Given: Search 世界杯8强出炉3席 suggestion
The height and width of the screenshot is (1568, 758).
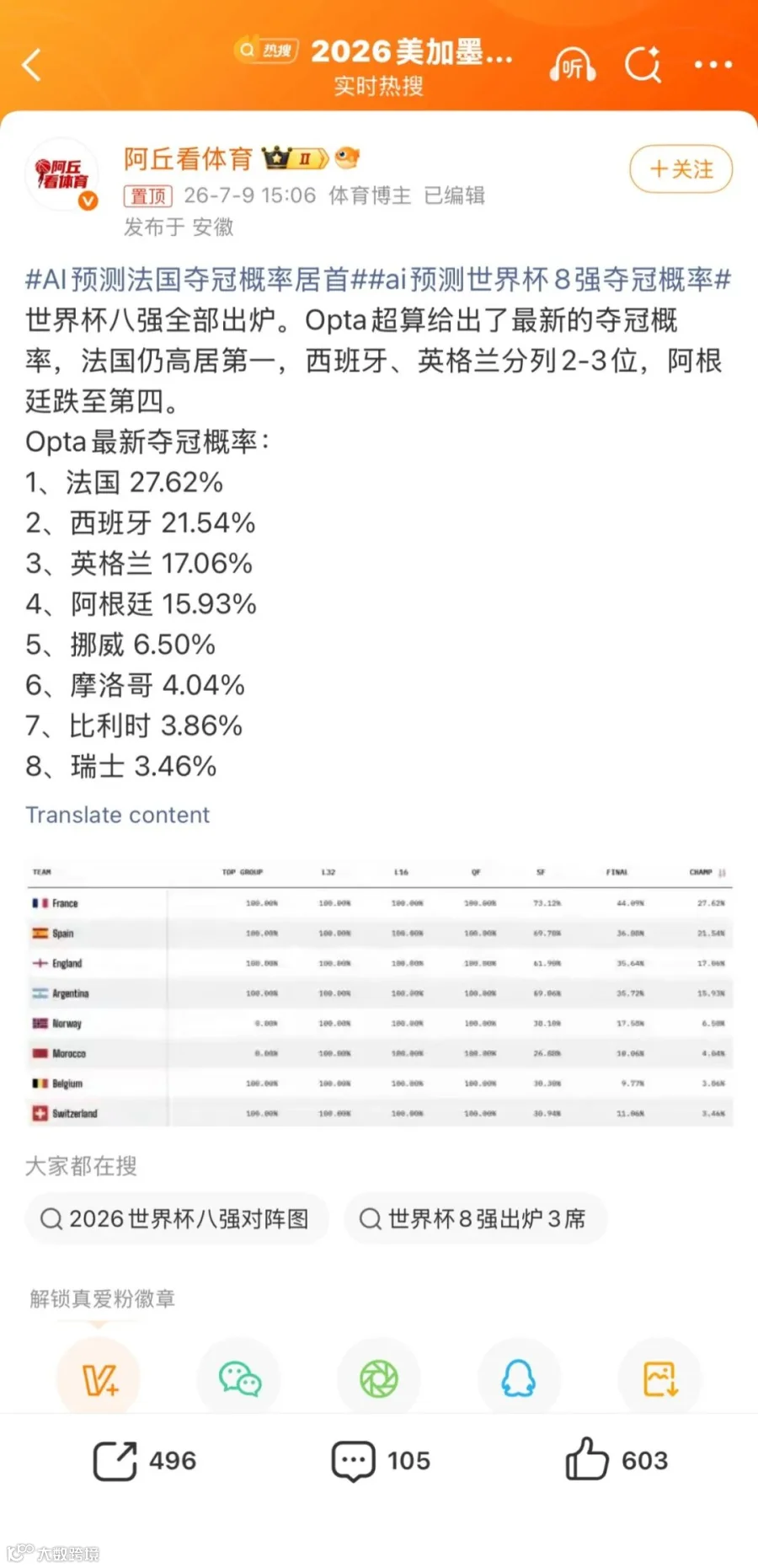Looking at the screenshot, I should [474, 1218].
